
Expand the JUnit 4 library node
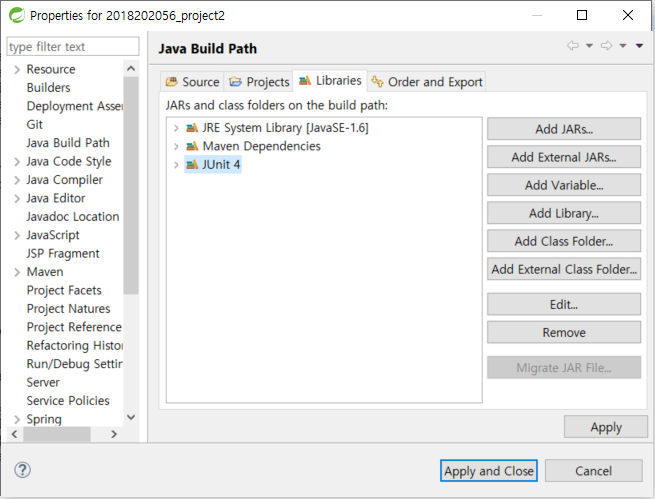point(176,165)
